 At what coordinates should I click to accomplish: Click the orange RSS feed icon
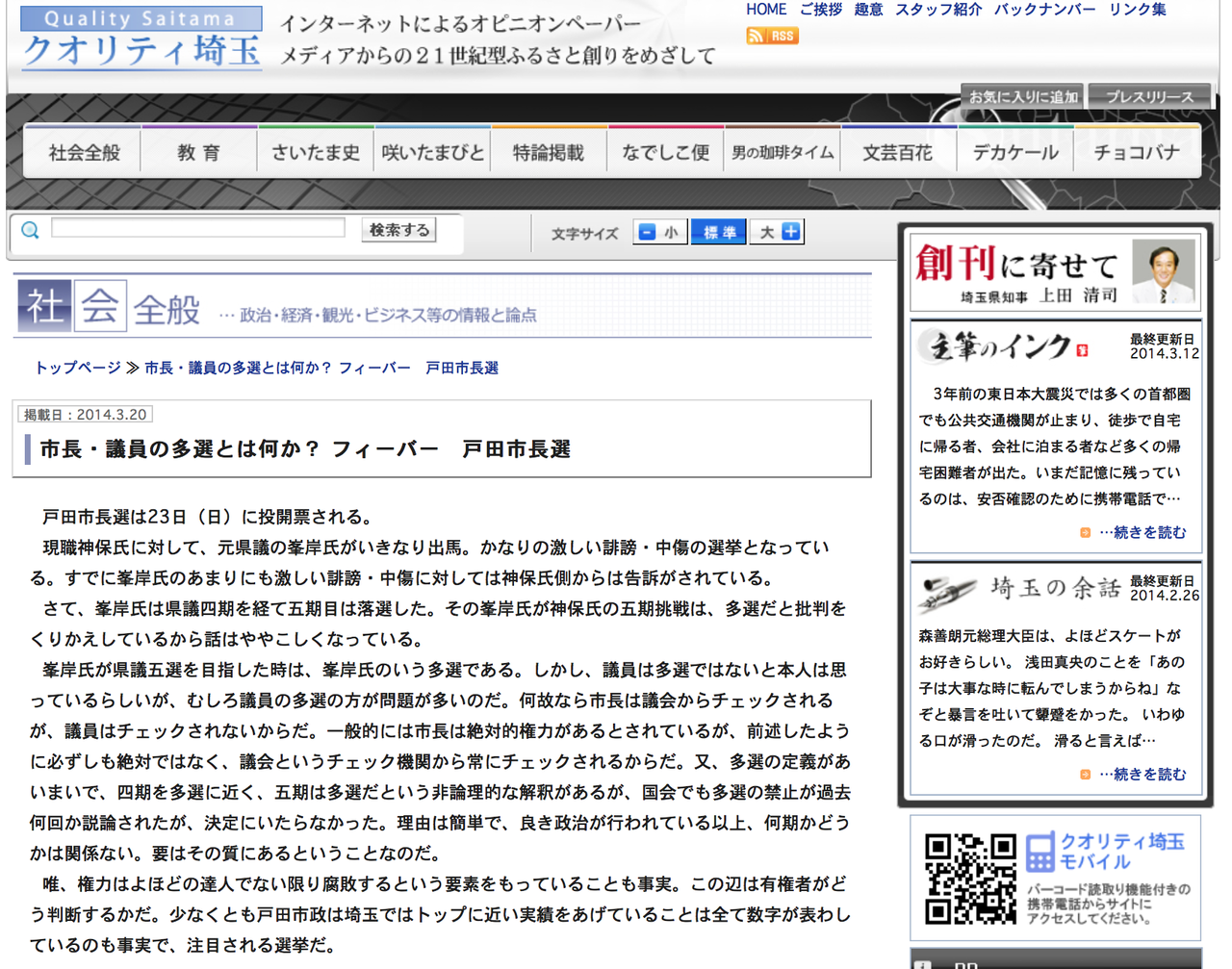tap(772, 36)
